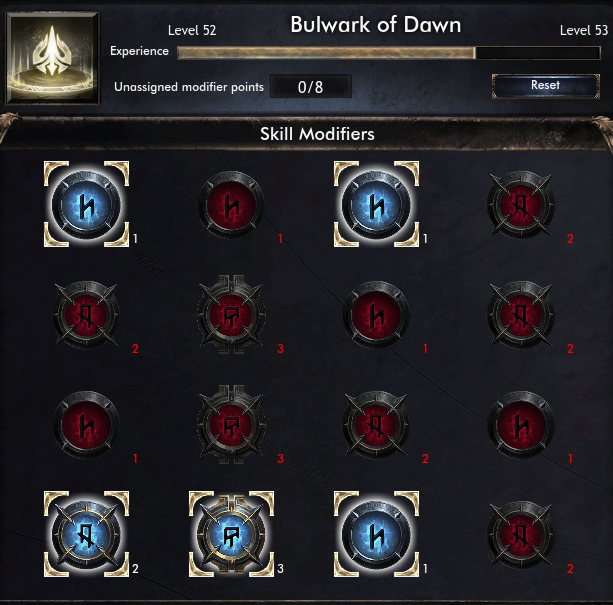
Task: Choose the last red cost-1 rune in the third row
Action: (521, 425)
